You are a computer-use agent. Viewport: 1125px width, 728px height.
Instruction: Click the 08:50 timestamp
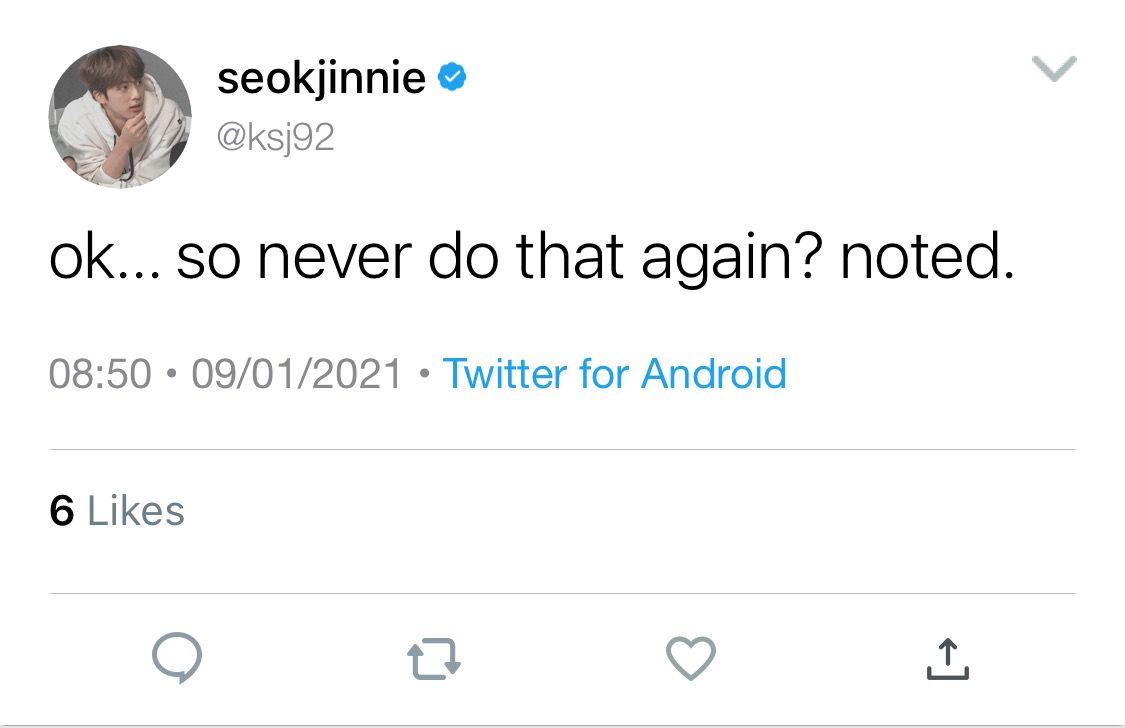click(100, 374)
